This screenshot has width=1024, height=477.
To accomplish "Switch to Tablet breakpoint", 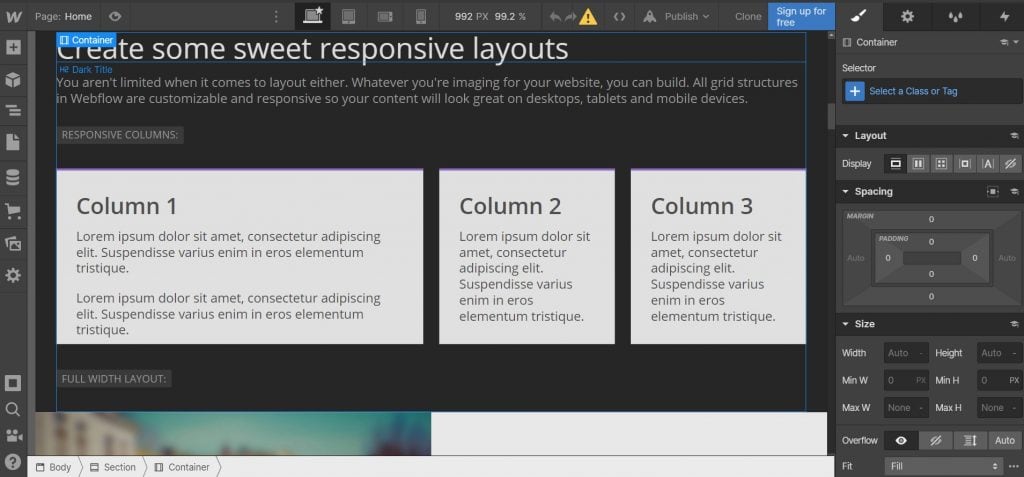I will 349,16.
